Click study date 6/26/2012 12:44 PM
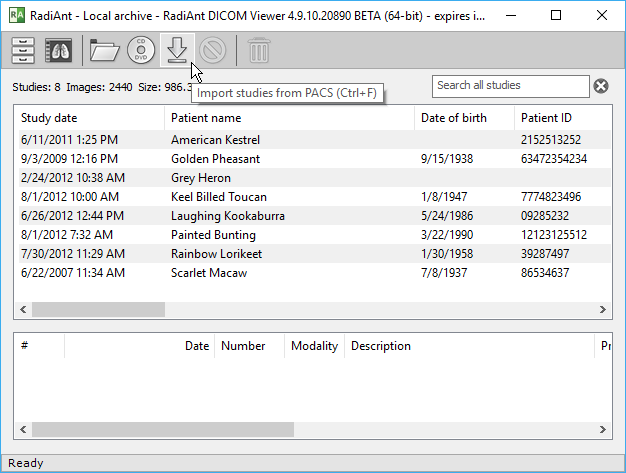Screen dimensions: 626x473 (72, 216)
